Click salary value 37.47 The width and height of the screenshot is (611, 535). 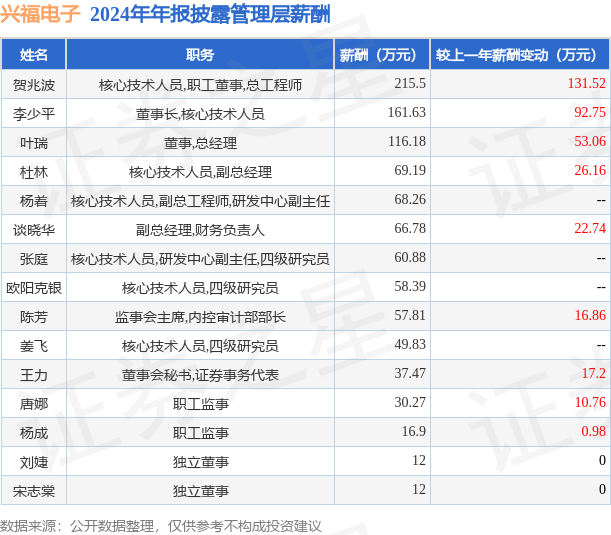click(x=410, y=374)
